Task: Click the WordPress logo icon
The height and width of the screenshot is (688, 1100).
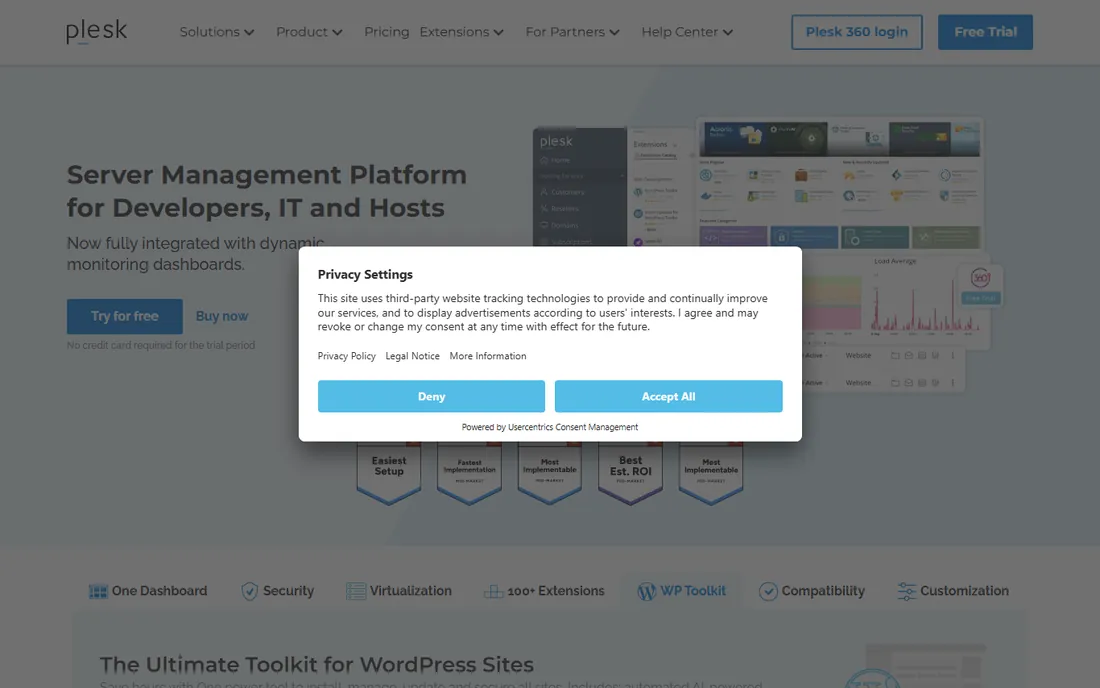Action: click(646, 591)
